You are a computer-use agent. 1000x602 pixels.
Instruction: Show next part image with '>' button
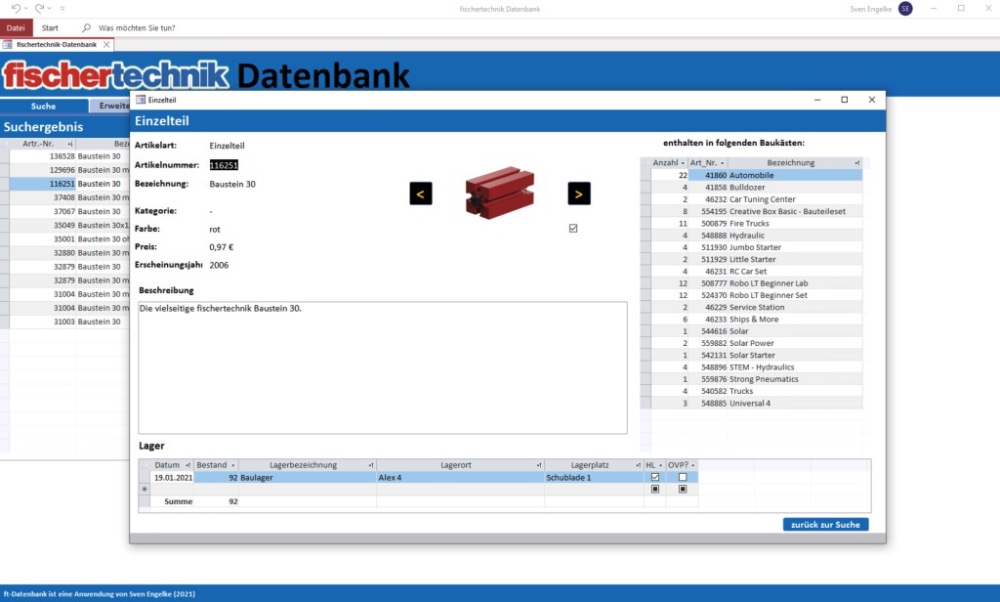[579, 194]
